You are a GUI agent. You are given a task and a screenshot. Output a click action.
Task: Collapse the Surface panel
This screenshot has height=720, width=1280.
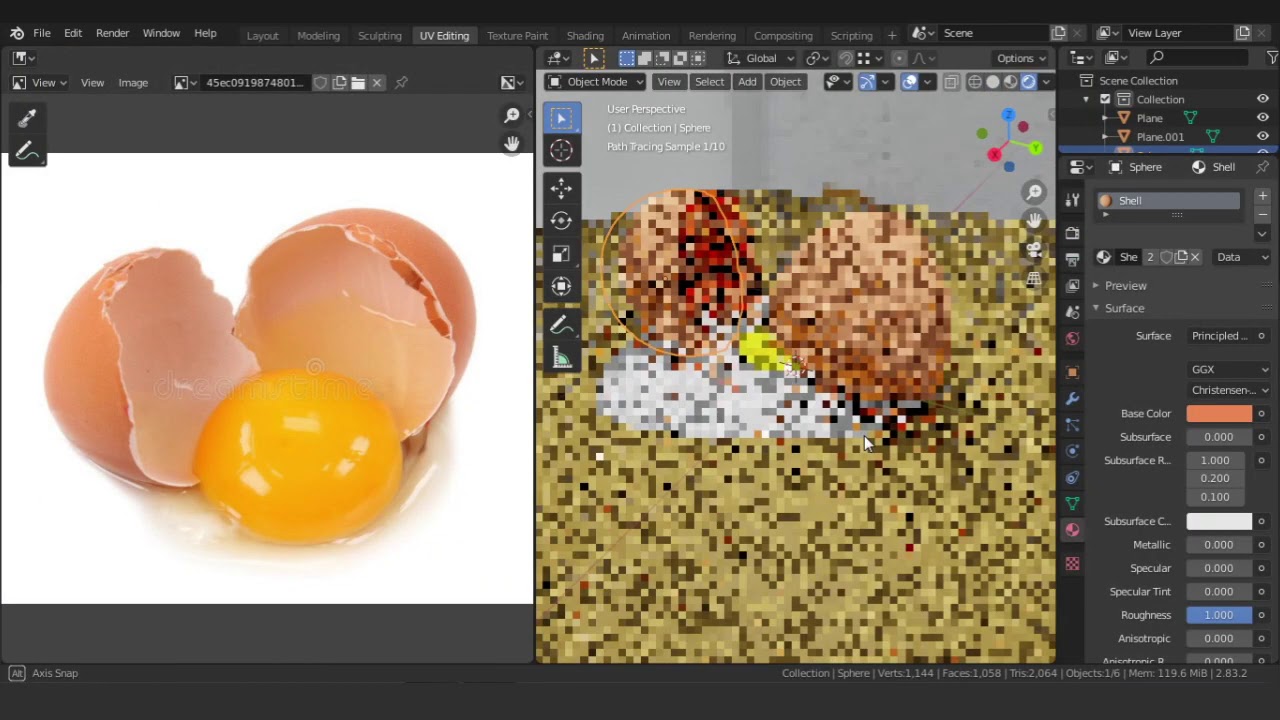[1124, 308]
